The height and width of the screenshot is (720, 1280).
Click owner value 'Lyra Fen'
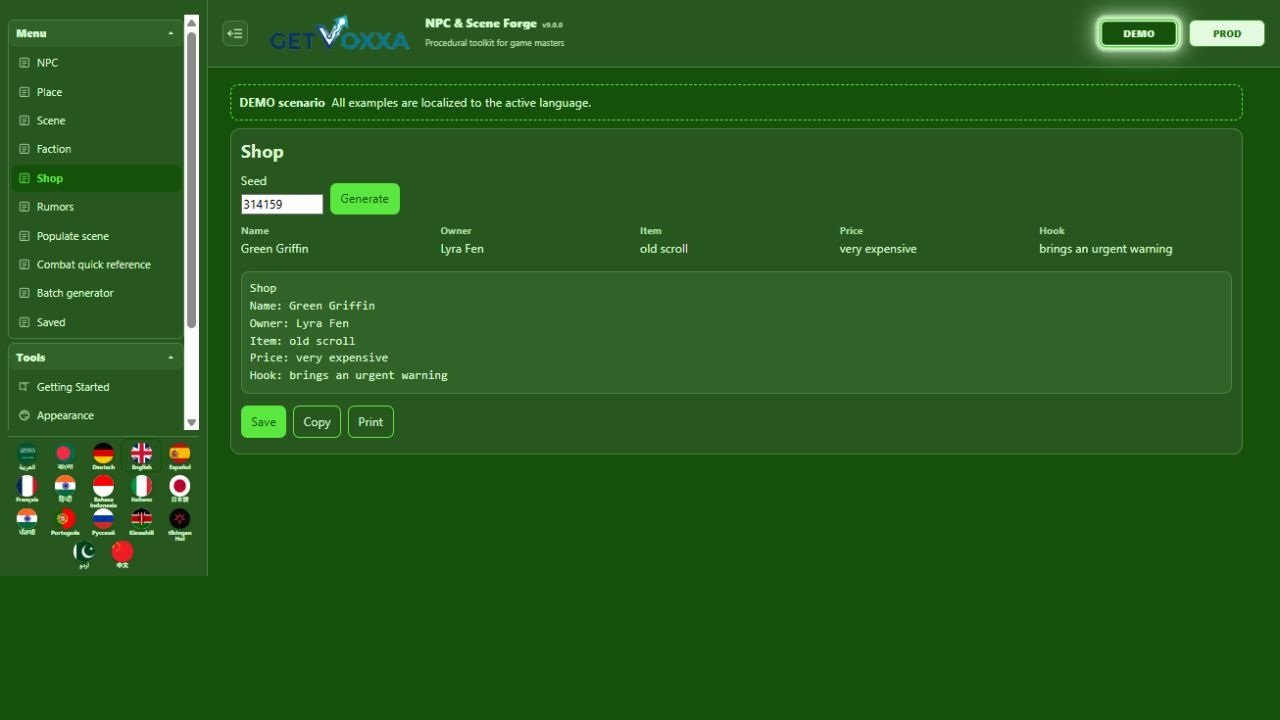462,249
